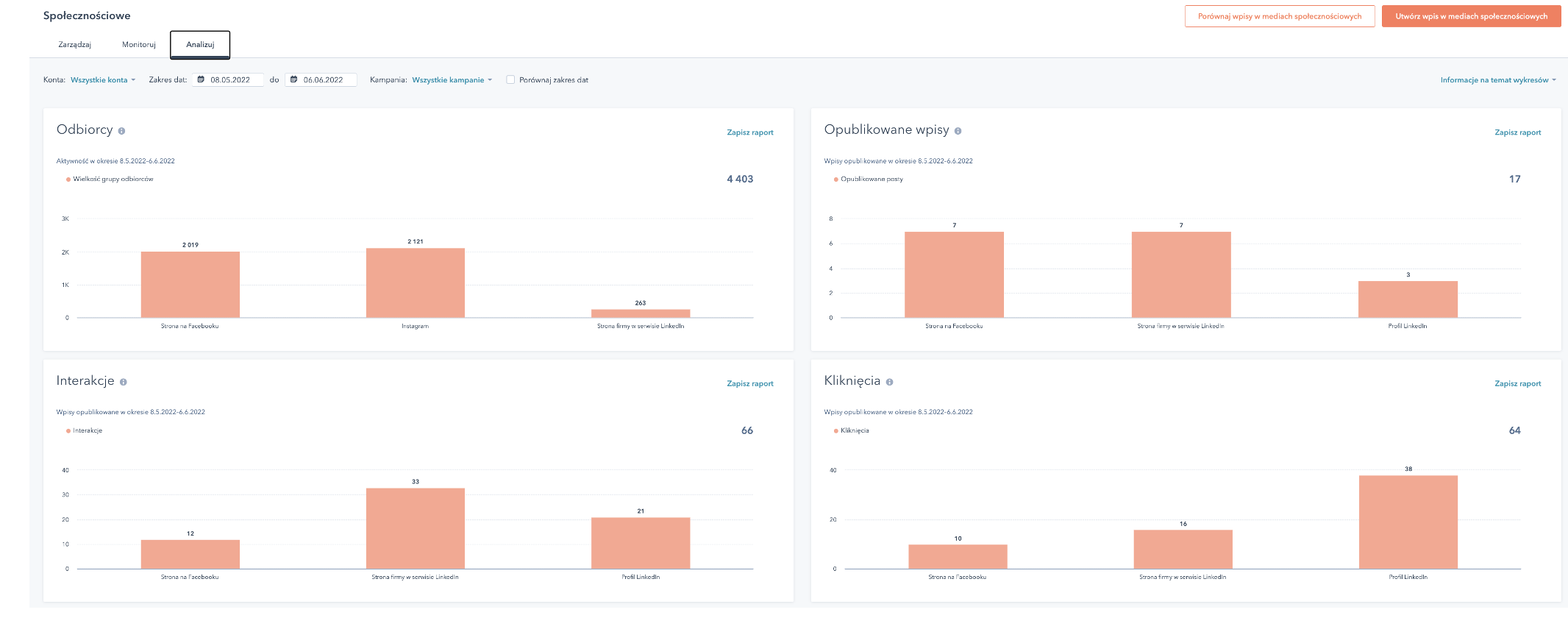Image resolution: width=1568 pixels, height=618 pixels.
Task: Click Zapisz raport in Odbiorcy panel
Action: [x=749, y=132]
